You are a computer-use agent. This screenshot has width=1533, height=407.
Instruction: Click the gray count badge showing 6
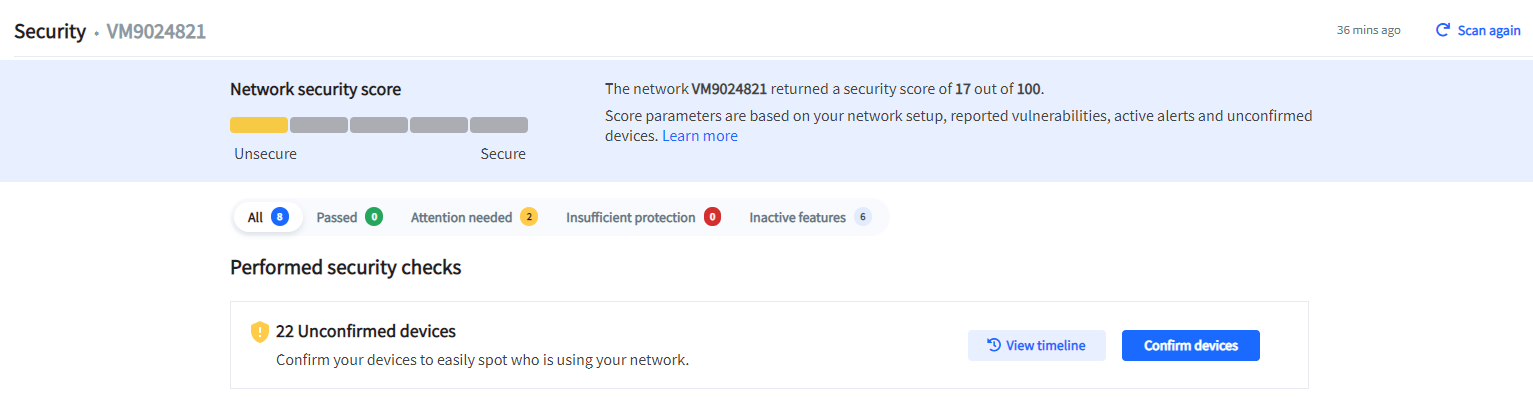(x=863, y=217)
